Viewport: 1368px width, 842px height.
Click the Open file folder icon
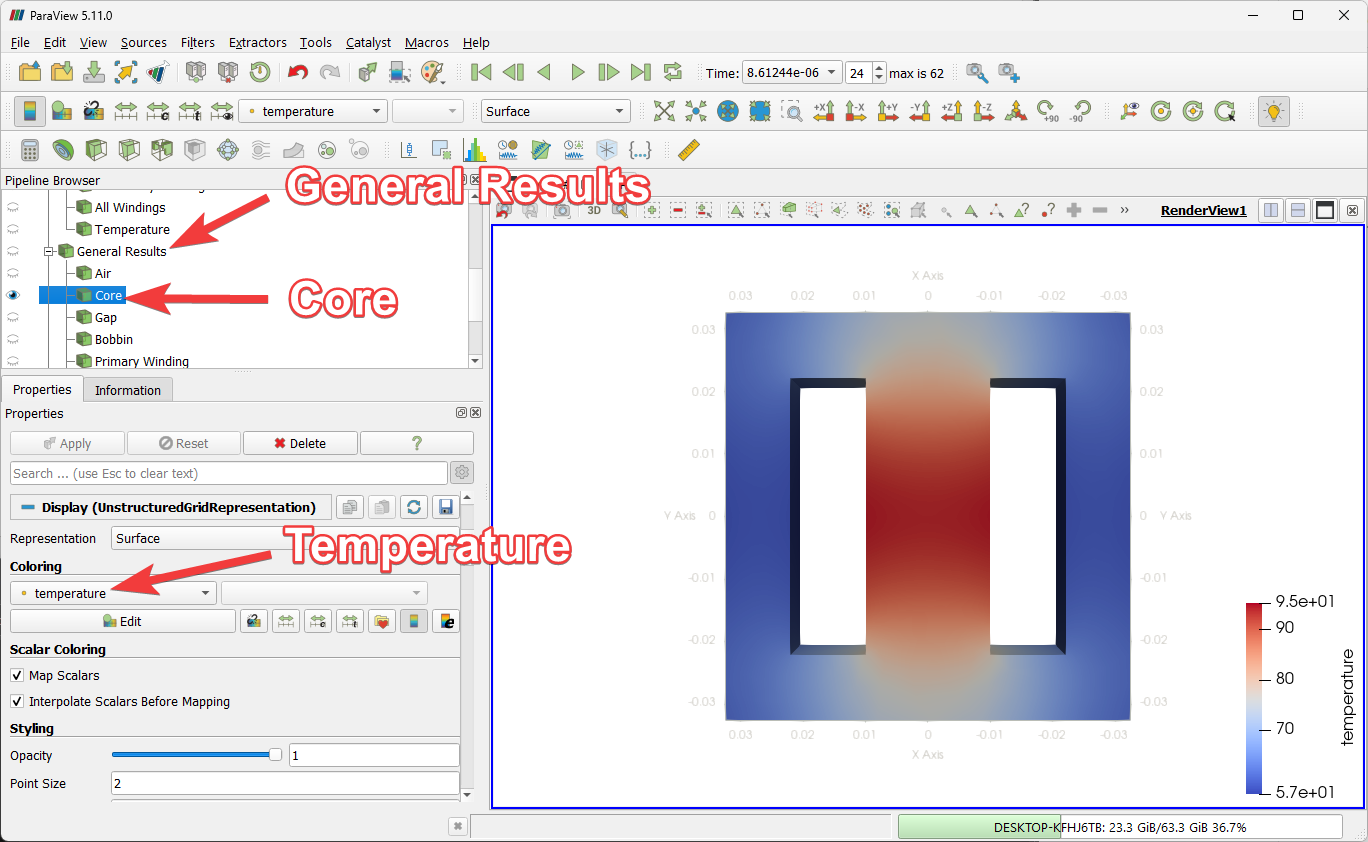point(30,72)
